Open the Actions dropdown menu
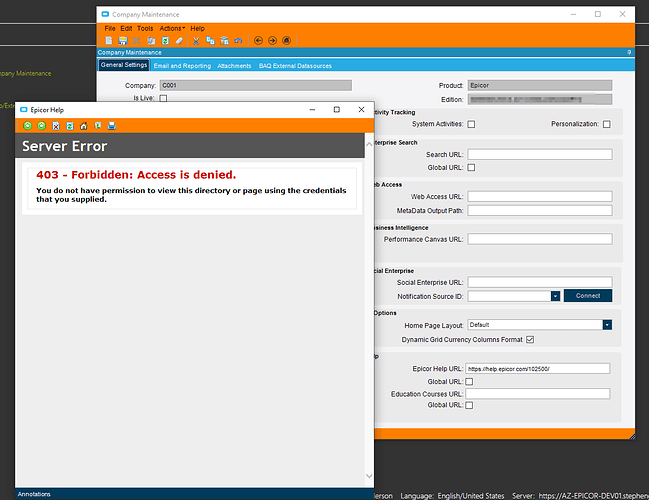 pos(172,29)
